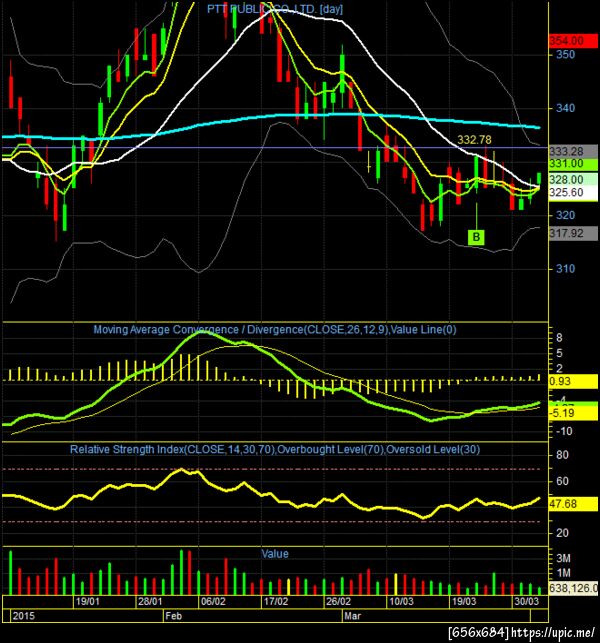Select the red 354.00 price label

tap(573, 41)
